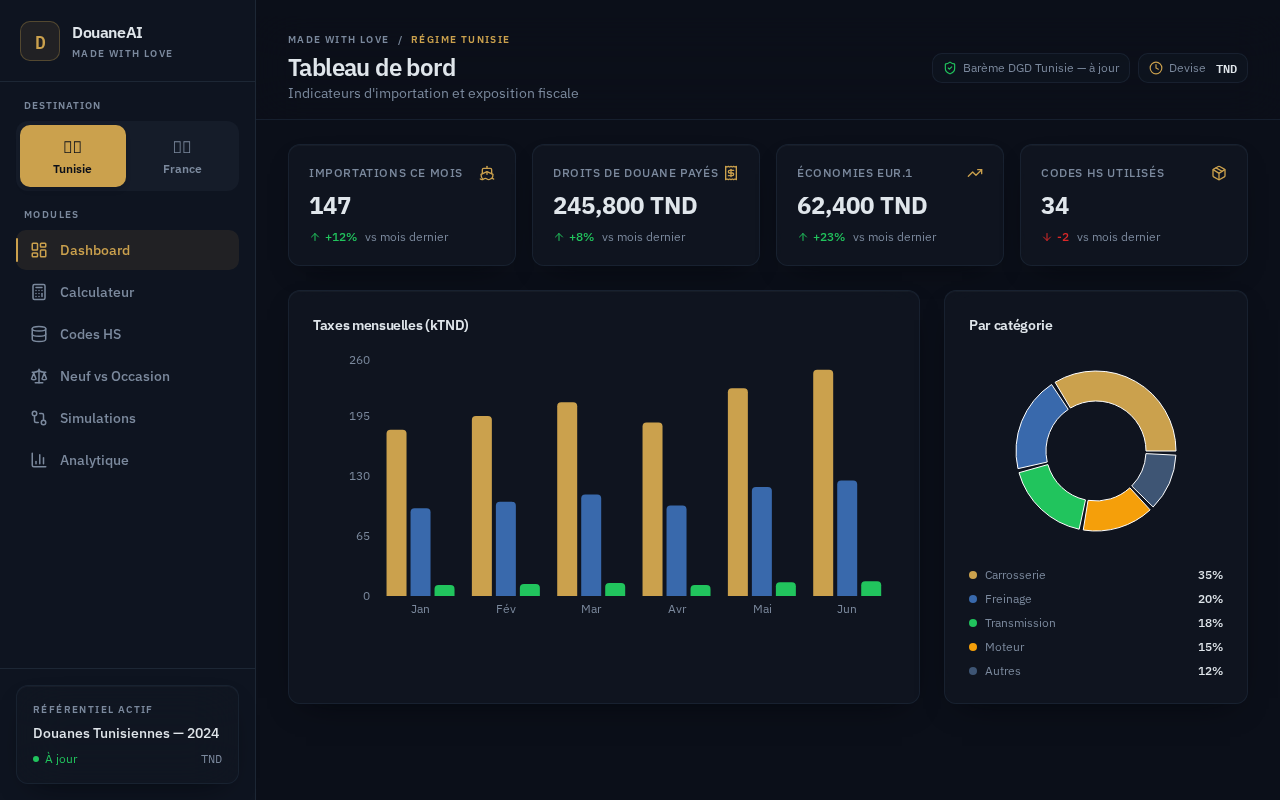The height and width of the screenshot is (800, 1280).
Task: Click the green bar for Mai
Action: (786, 589)
